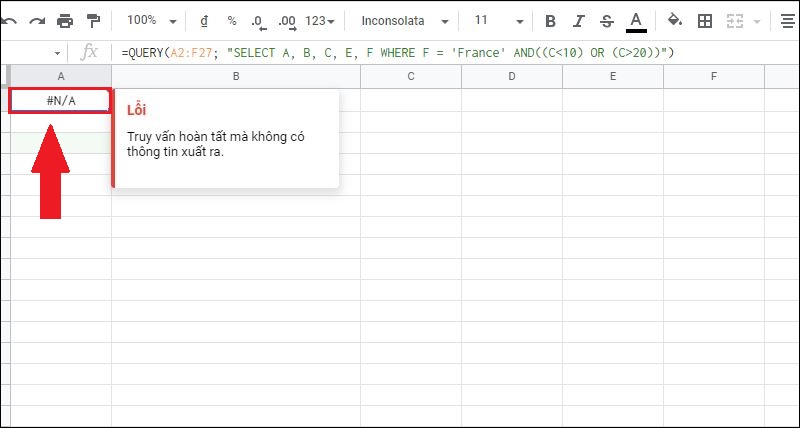800x428 pixels.
Task: Toggle italic formatting
Action: pos(579,20)
